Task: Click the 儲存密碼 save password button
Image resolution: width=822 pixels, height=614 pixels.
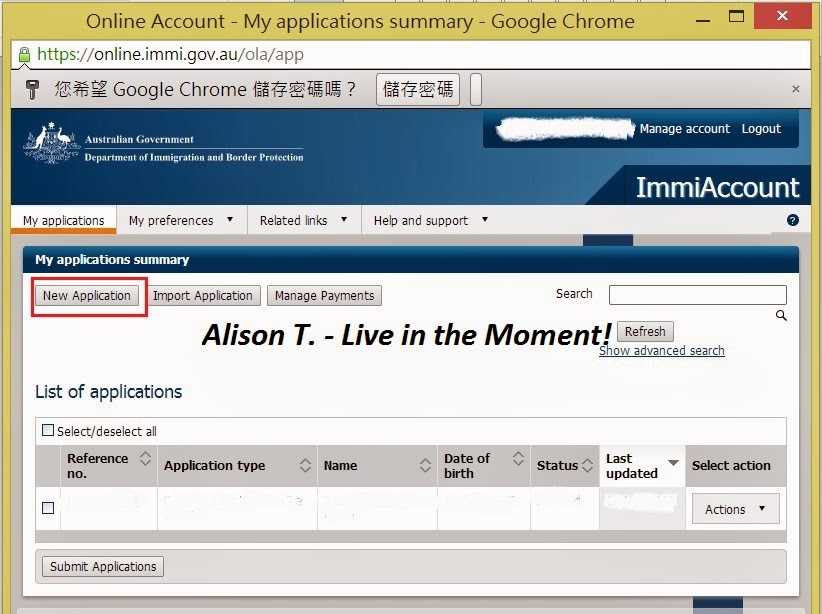Action: pos(418,89)
